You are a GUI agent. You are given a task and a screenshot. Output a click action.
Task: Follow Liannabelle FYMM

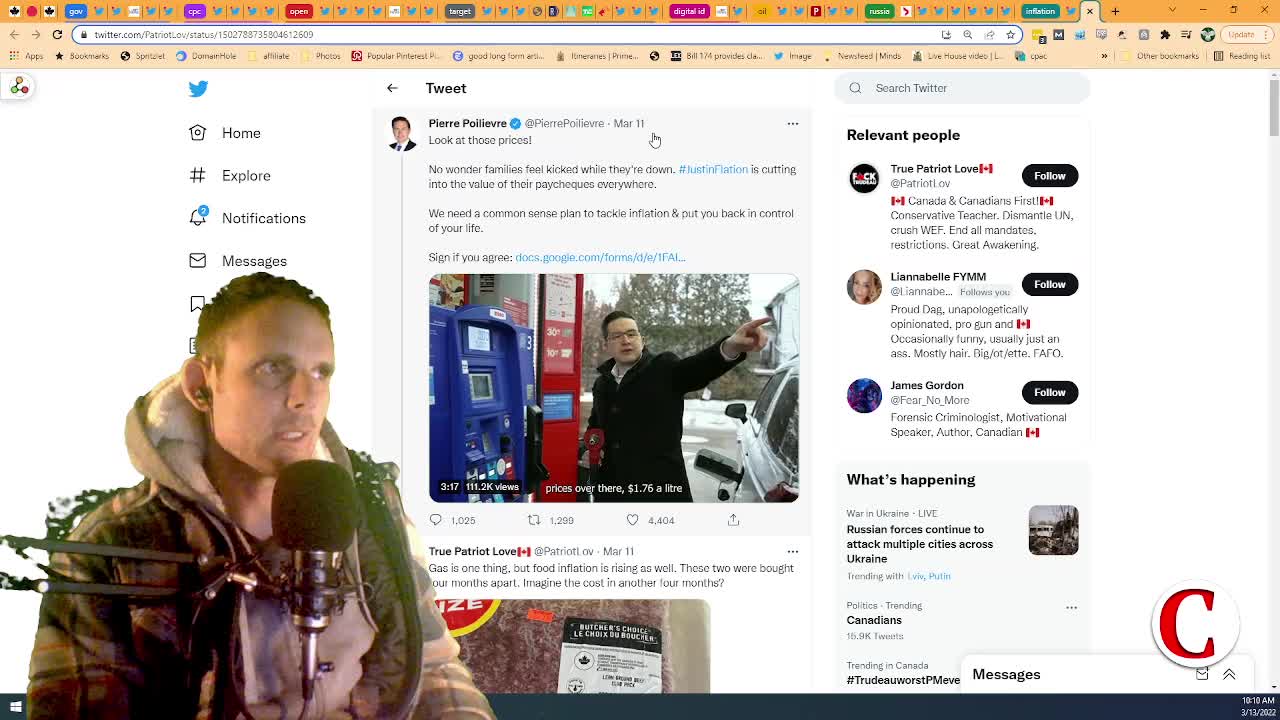(x=1049, y=284)
